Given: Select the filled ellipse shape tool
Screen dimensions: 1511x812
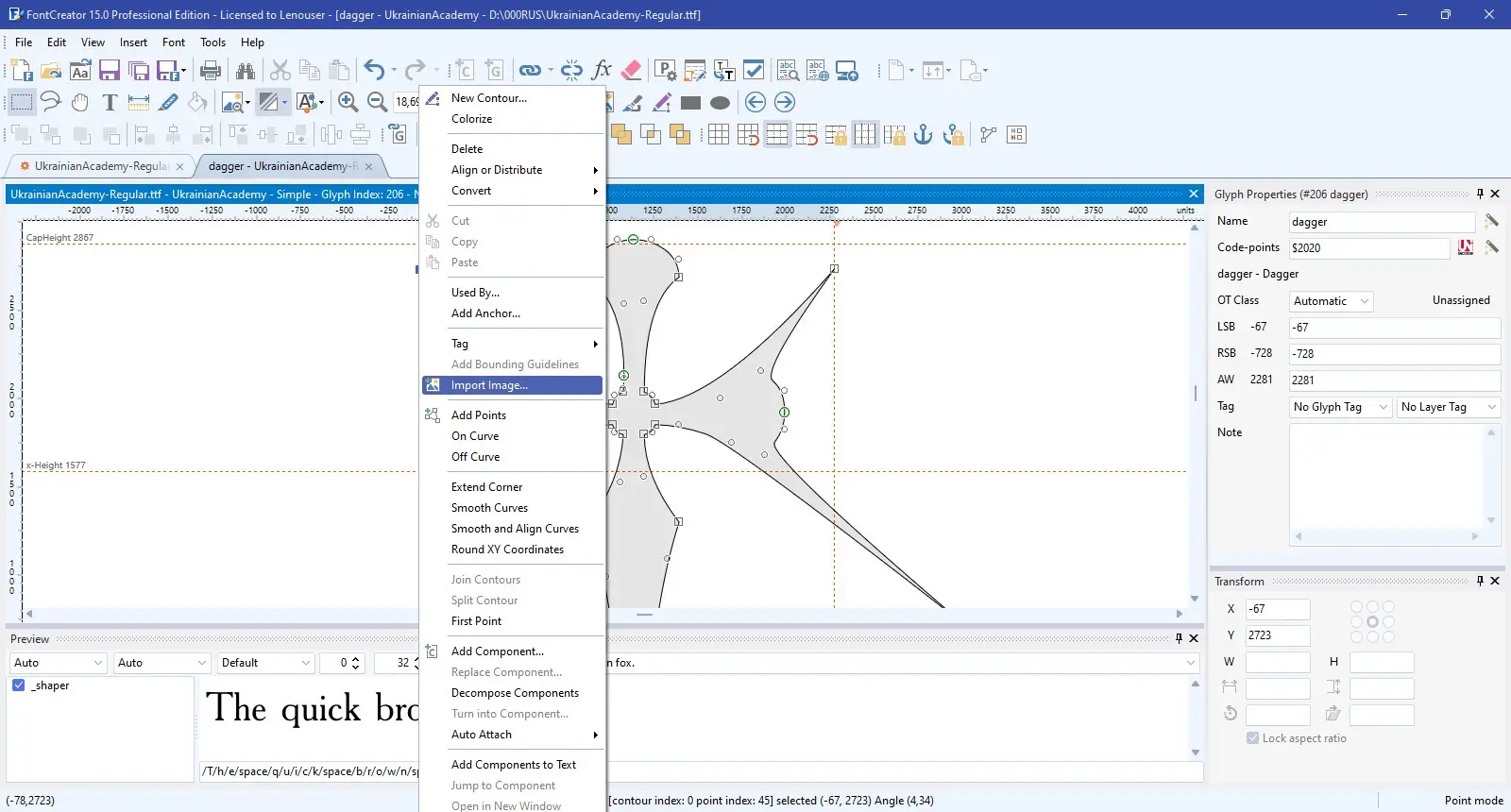Looking at the screenshot, I should point(721,103).
